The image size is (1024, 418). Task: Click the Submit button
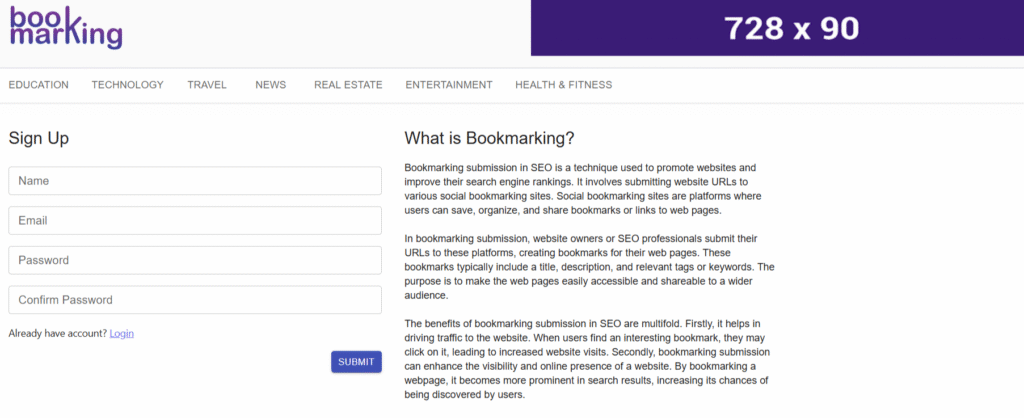[x=356, y=362]
